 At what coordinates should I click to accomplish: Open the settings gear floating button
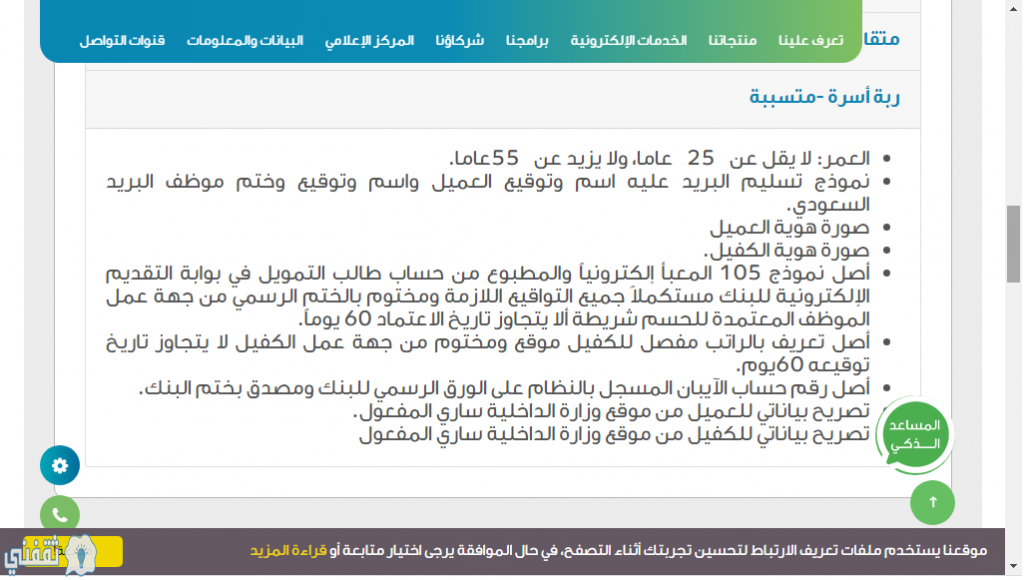pos(59,465)
